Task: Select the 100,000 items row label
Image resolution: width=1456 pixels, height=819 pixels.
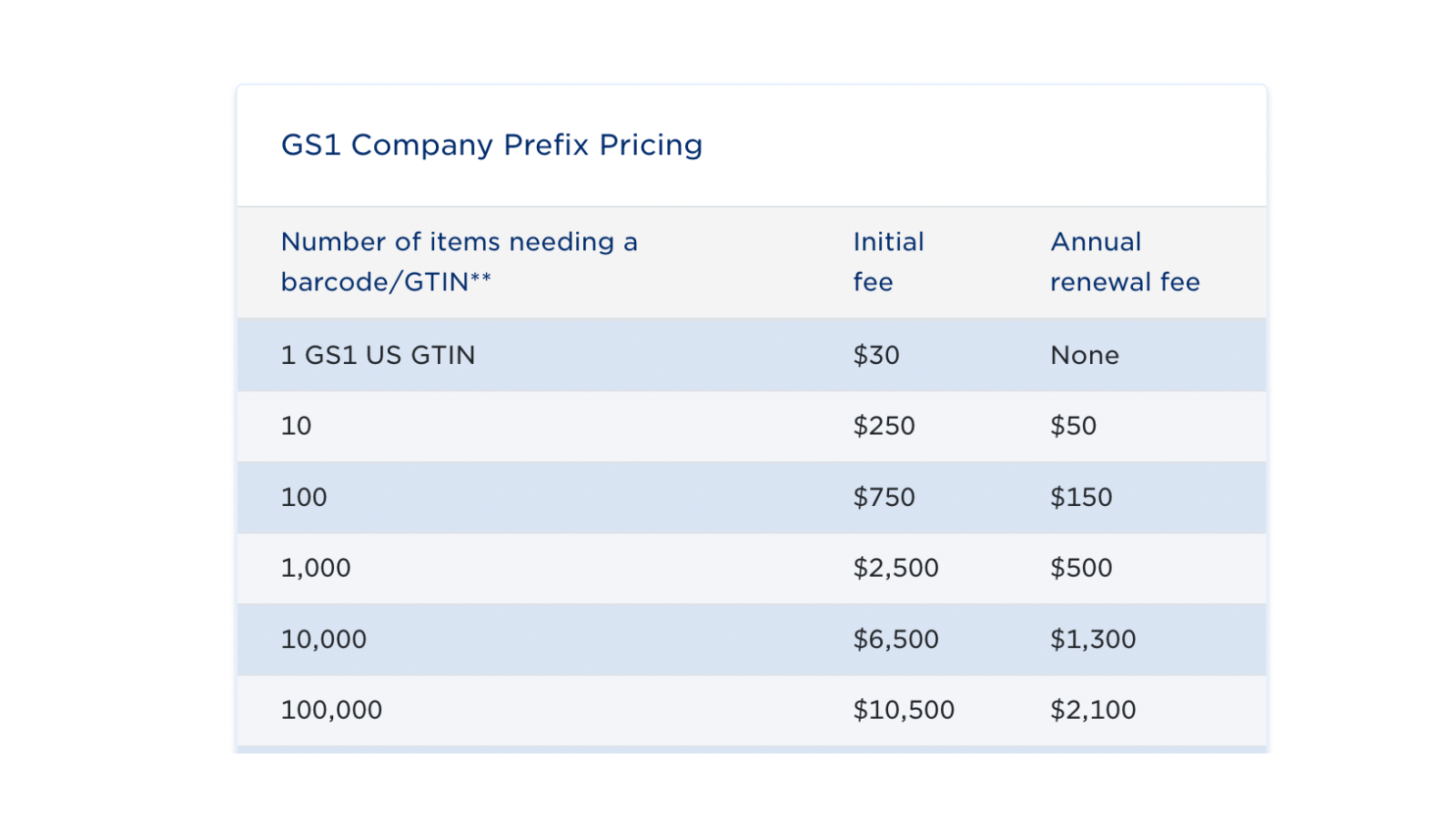Action: click(x=331, y=710)
